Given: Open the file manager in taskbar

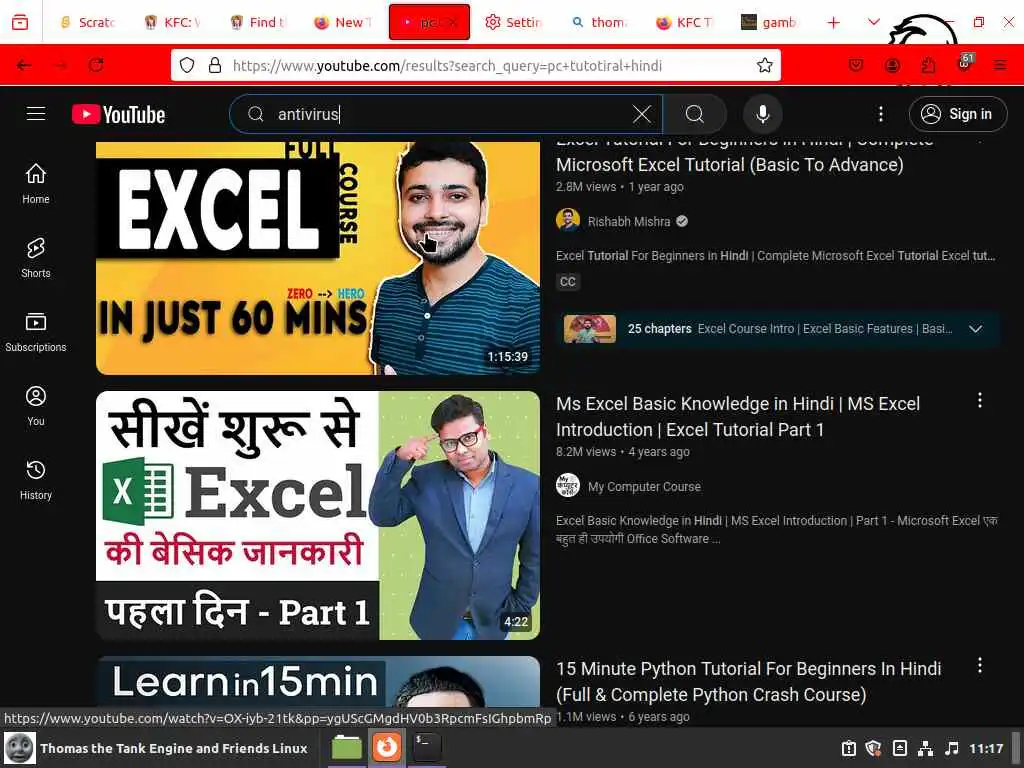Looking at the screenshot, I should 347,747.
